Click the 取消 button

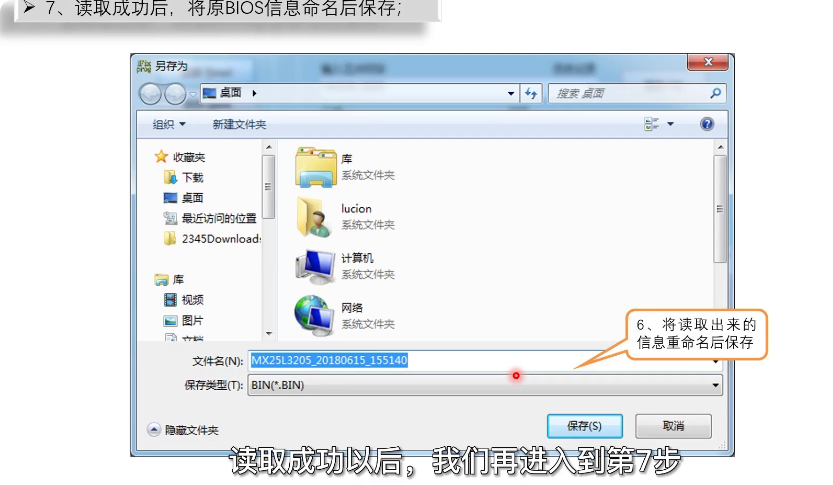673,426
